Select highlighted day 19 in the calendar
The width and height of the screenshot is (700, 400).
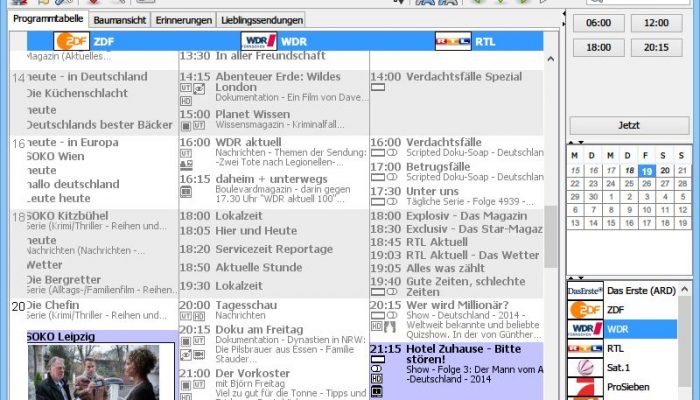click(646, 171)
